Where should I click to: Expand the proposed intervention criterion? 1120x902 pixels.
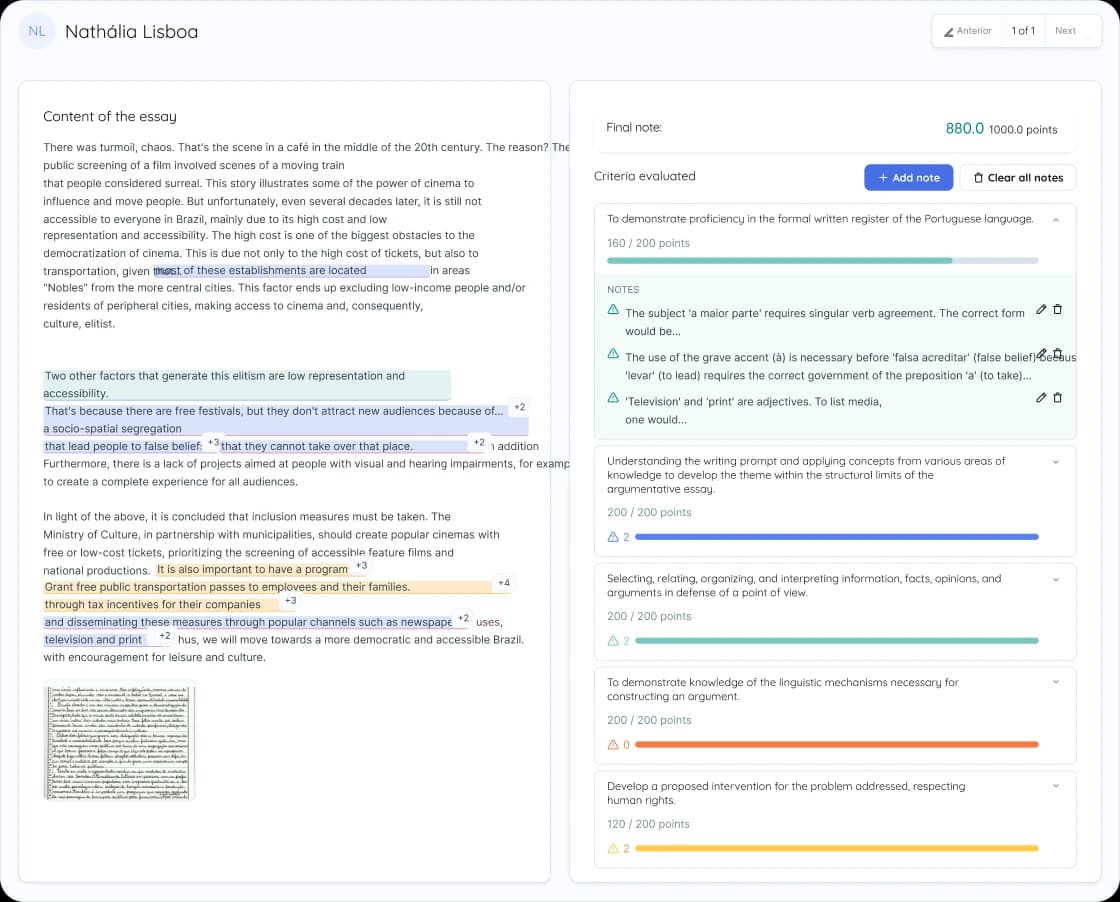pos(1056,786)
